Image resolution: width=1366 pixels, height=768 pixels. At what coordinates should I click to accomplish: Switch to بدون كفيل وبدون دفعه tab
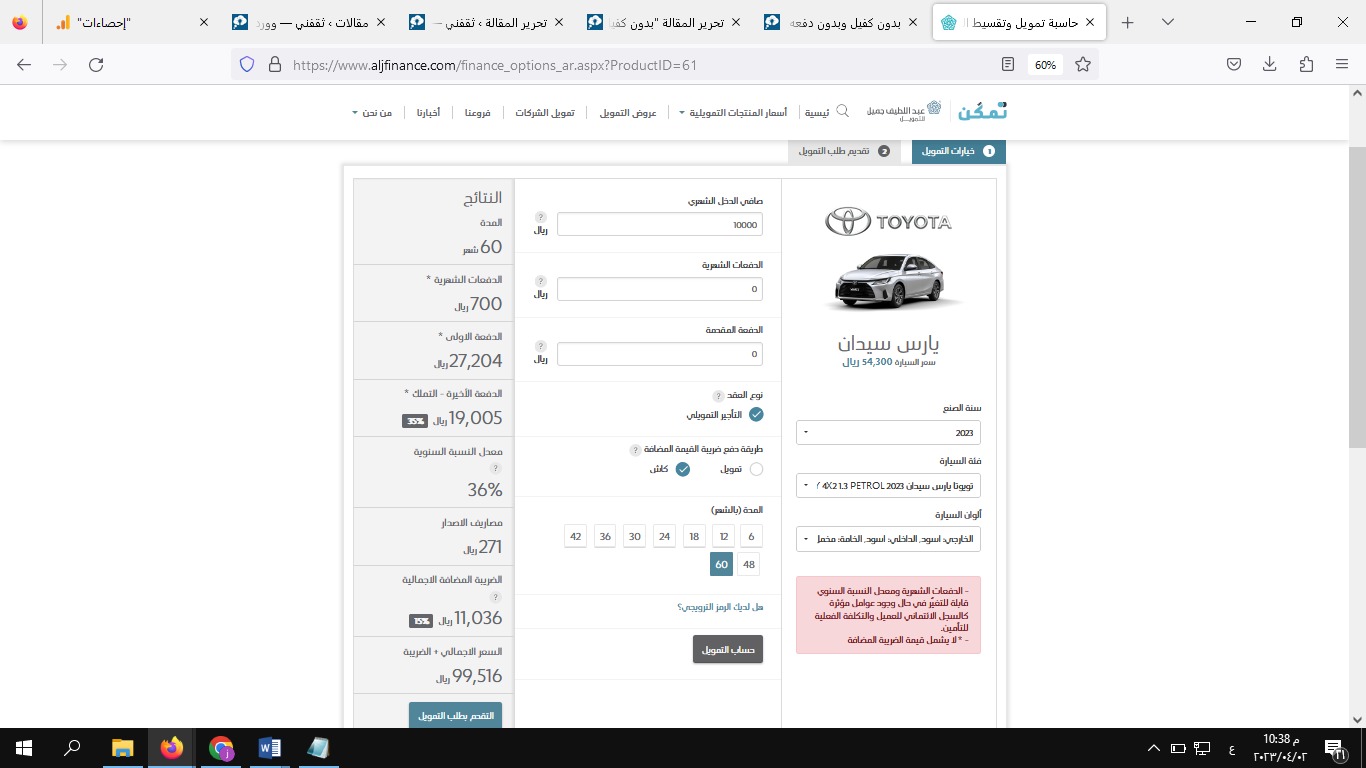(x=838, y=22)
